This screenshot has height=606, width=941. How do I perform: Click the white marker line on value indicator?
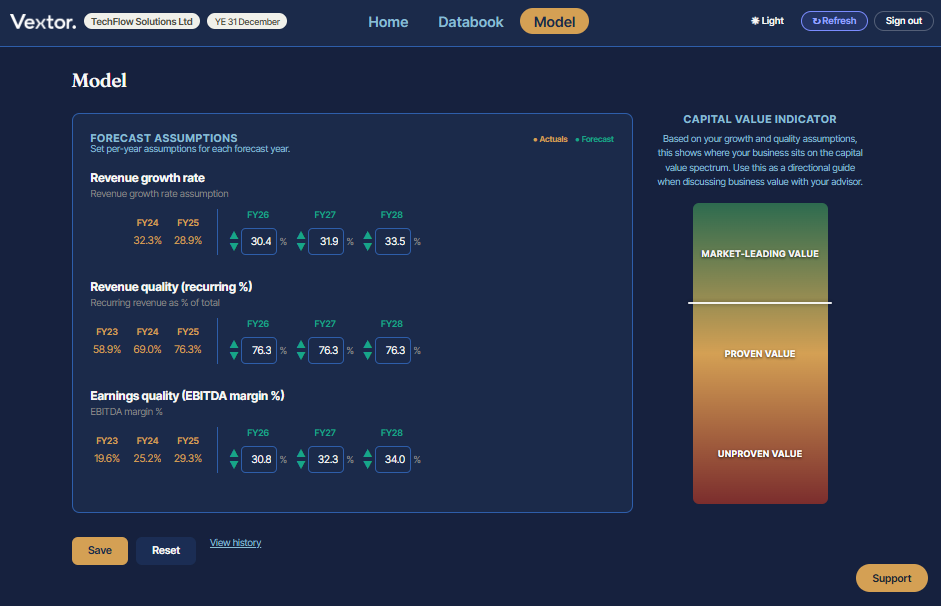click(760, 303)
